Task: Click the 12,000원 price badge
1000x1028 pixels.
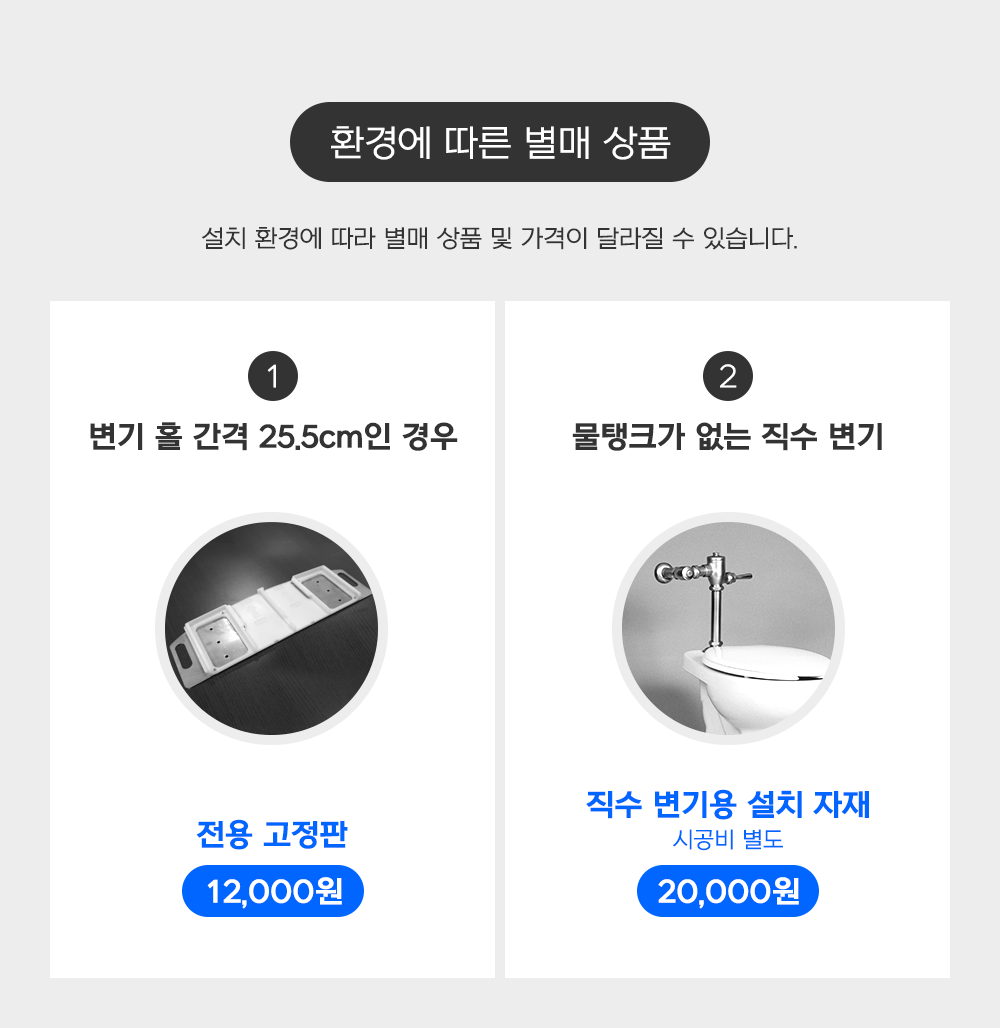Action: tap(273, 891)
